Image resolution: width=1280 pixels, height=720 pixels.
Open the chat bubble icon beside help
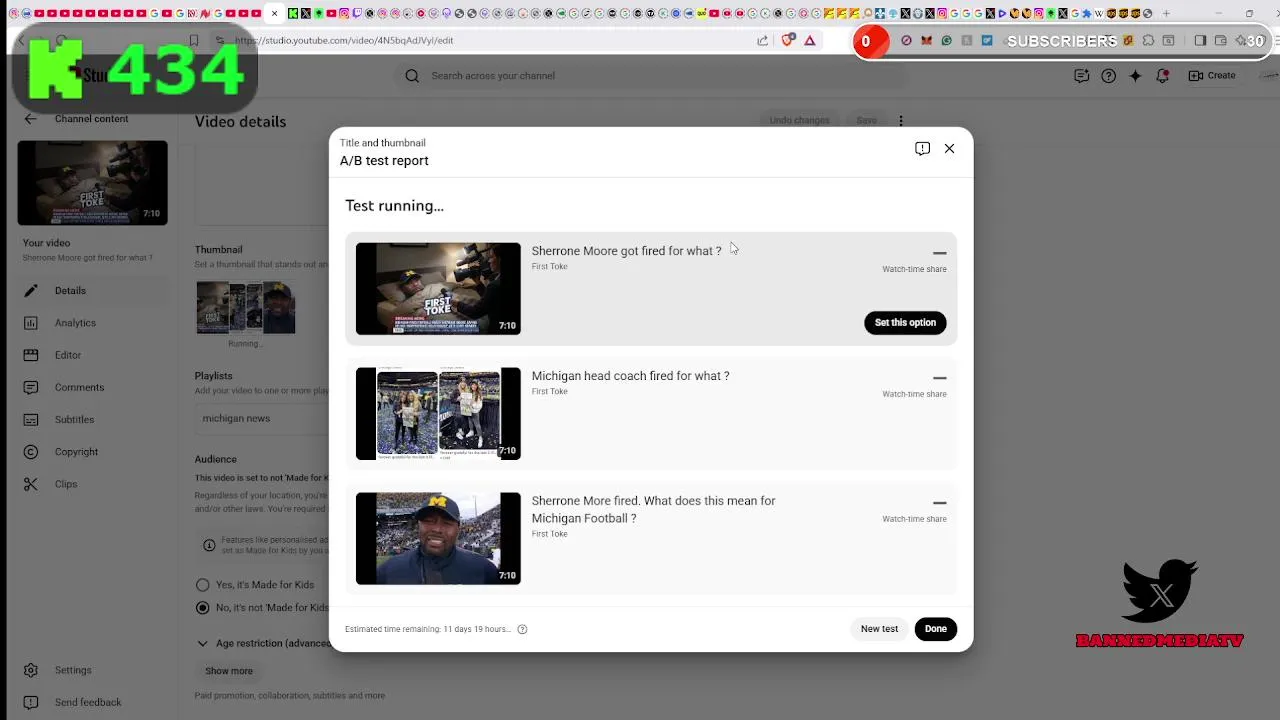click(1081, 76)
